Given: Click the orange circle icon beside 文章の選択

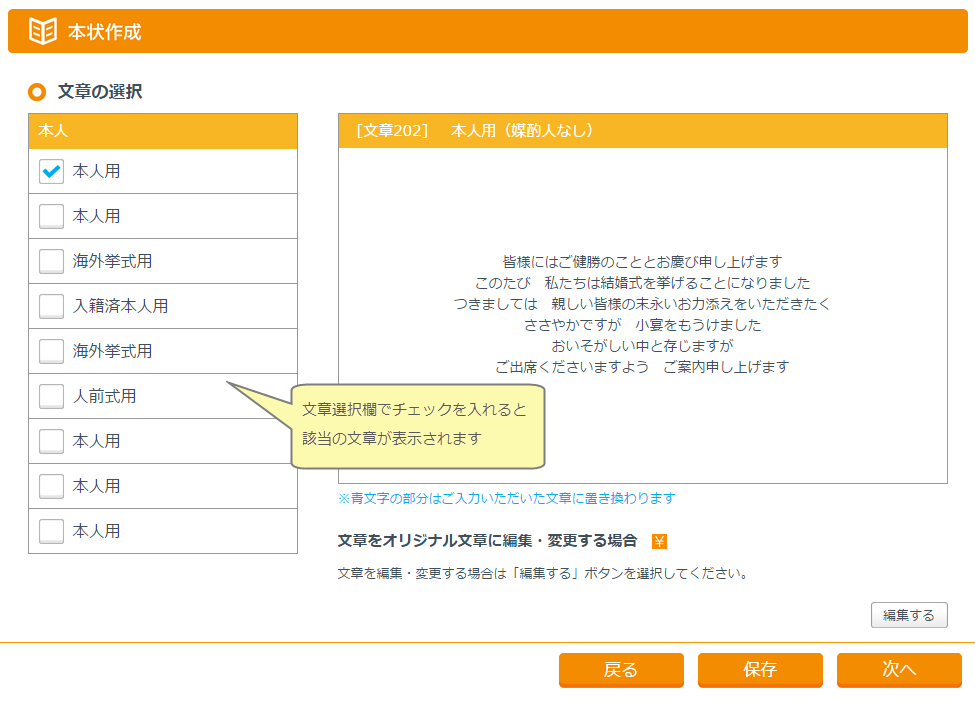Looking at the screenshot, I should (x=37, y=92).
